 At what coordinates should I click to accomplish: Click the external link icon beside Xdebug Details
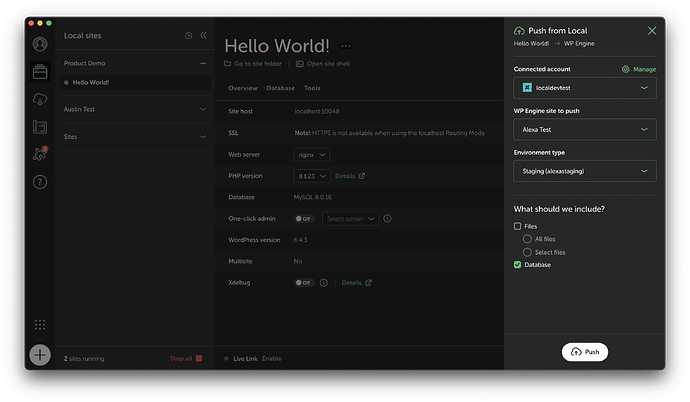click(x=368, y=283)
